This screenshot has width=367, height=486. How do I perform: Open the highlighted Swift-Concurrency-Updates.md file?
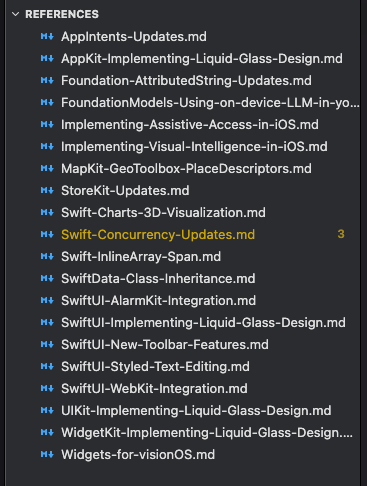(x=158, y=235)
